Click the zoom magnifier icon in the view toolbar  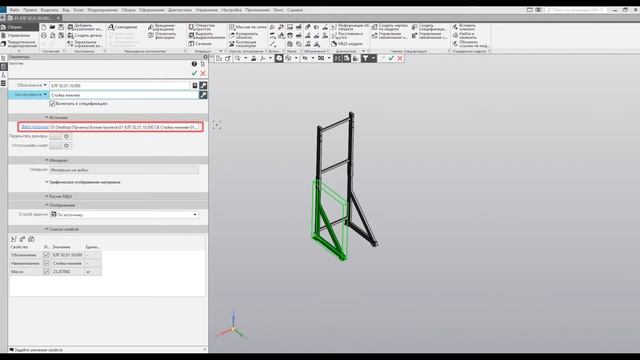[x=238, y=58]
